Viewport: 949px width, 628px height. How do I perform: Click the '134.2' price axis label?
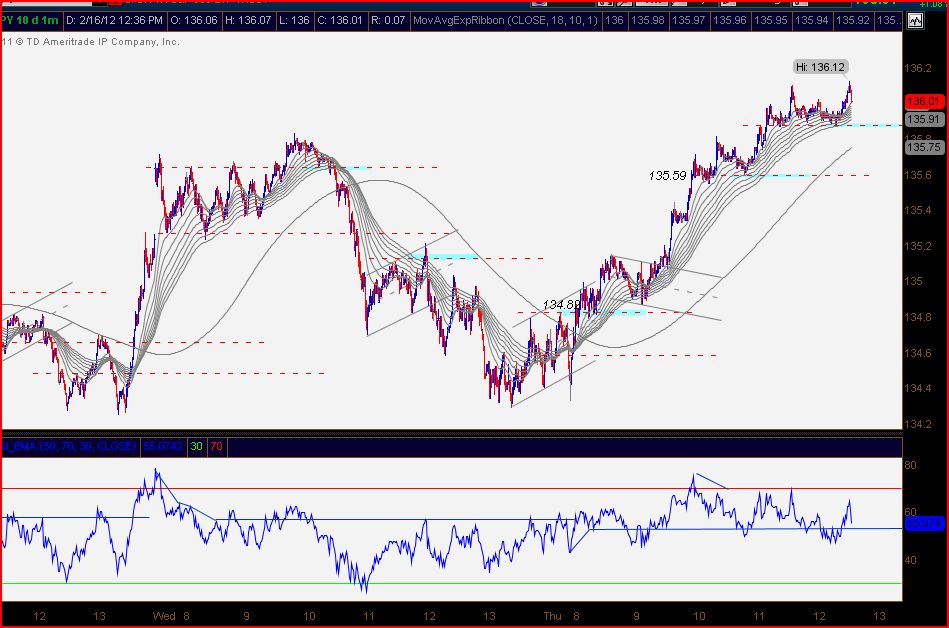(918, 424)
